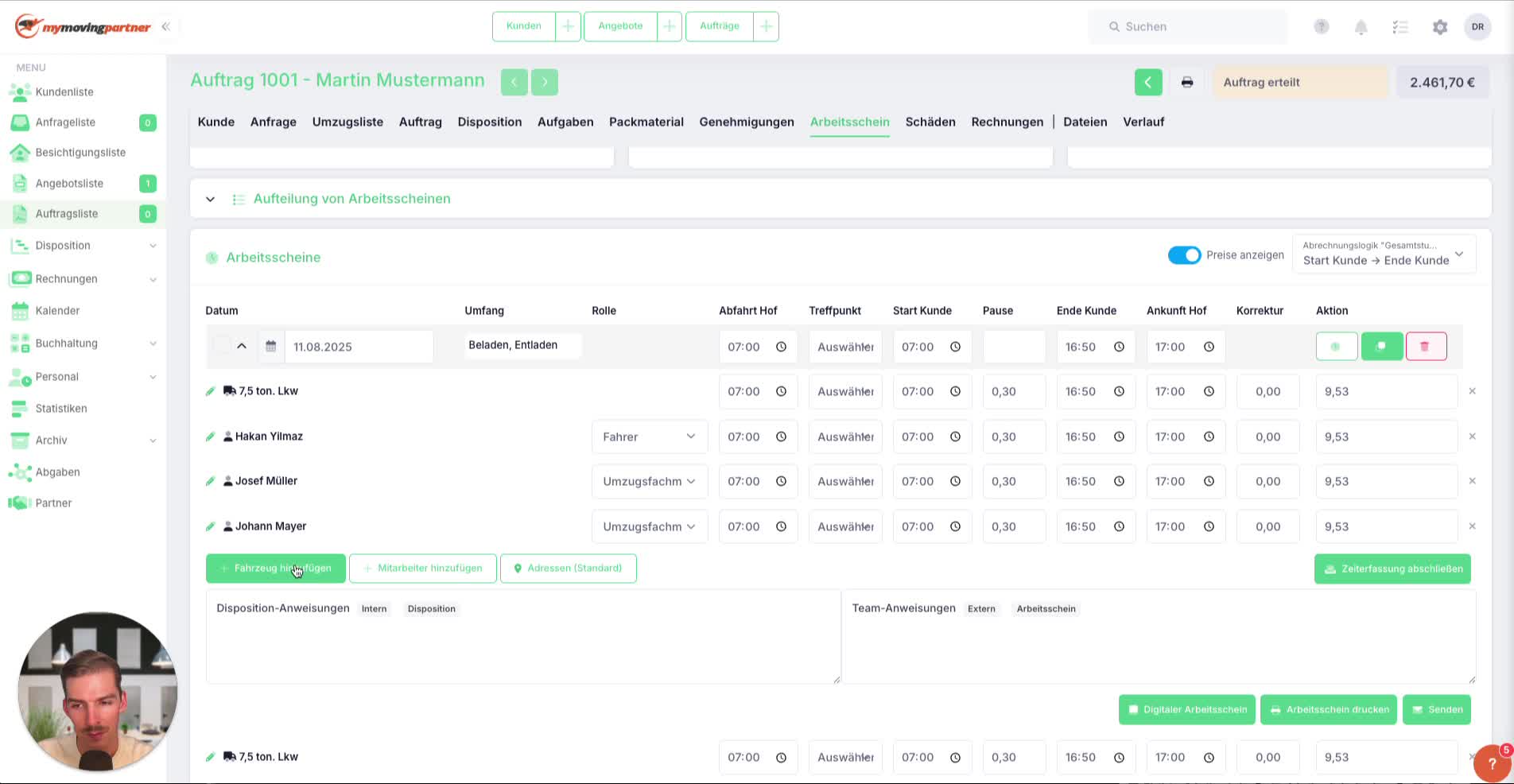The image size is (1514, 784).
Task: Open the settings gear icon
Action: (1440, 27)
